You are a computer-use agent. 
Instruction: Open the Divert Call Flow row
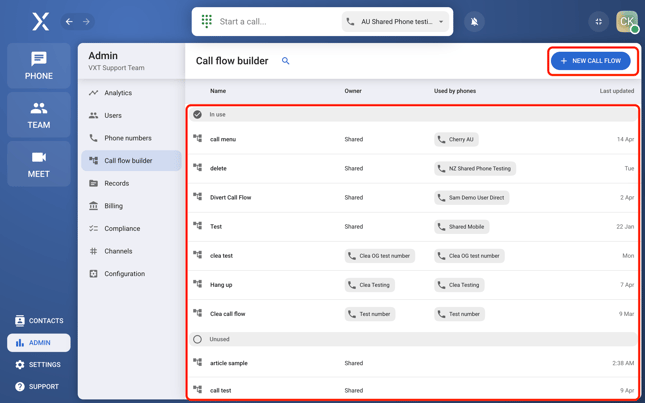coord(231,198)
